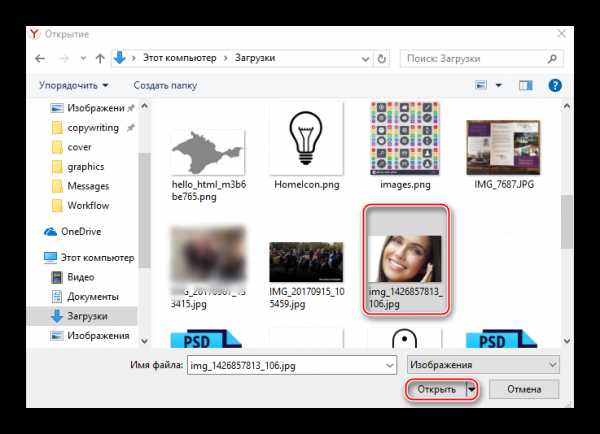Open the 'Упорядочить' menu
The width and height of the screenshot is (600, 434).
click(73, 85)
